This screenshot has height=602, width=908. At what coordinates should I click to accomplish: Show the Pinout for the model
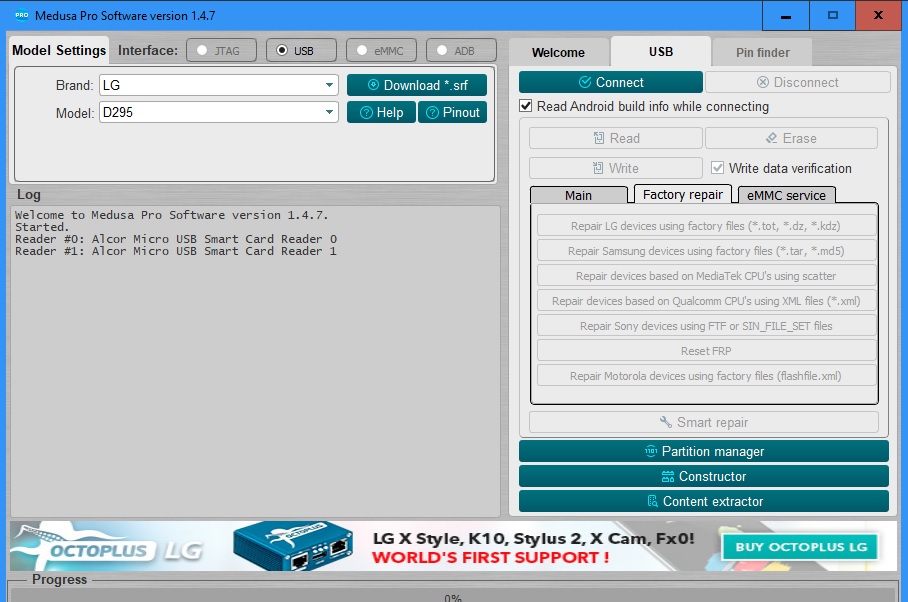tap(452, 112)
